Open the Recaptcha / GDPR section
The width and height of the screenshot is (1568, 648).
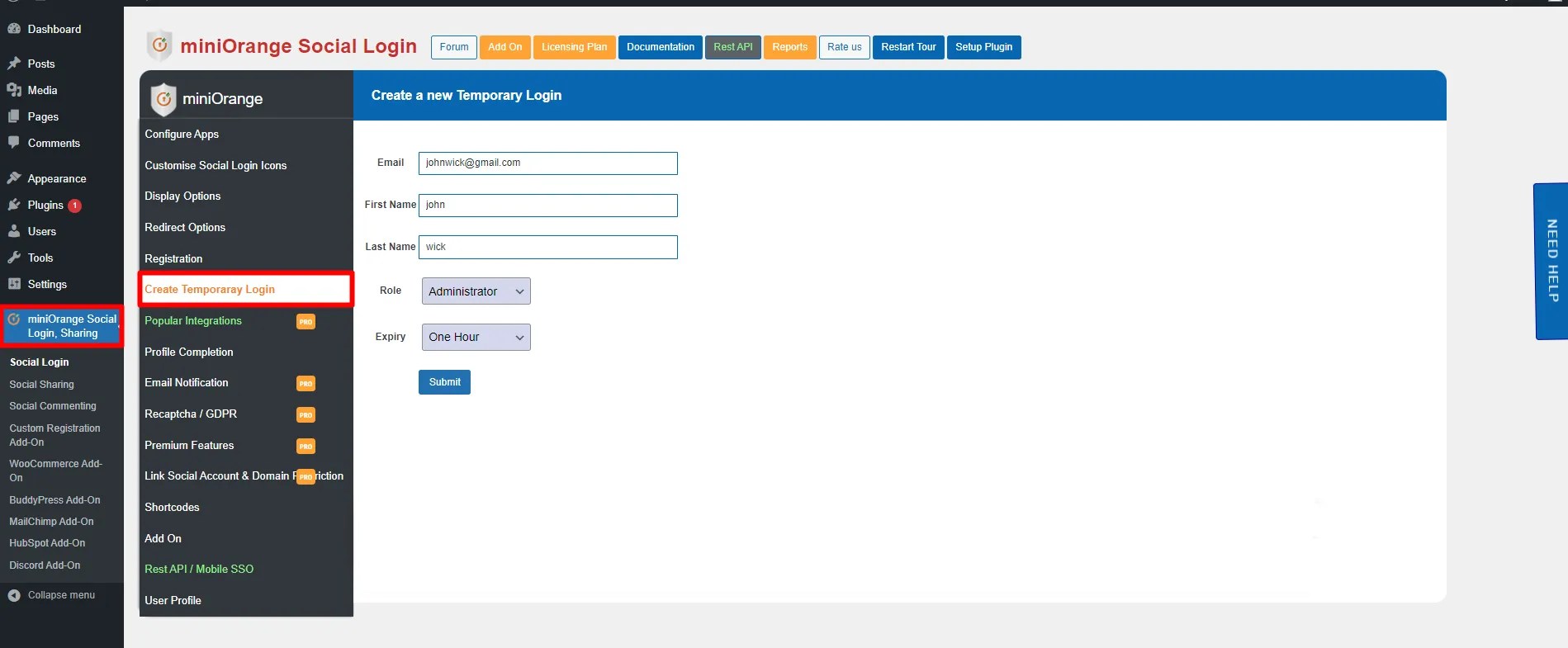(191, 414)
